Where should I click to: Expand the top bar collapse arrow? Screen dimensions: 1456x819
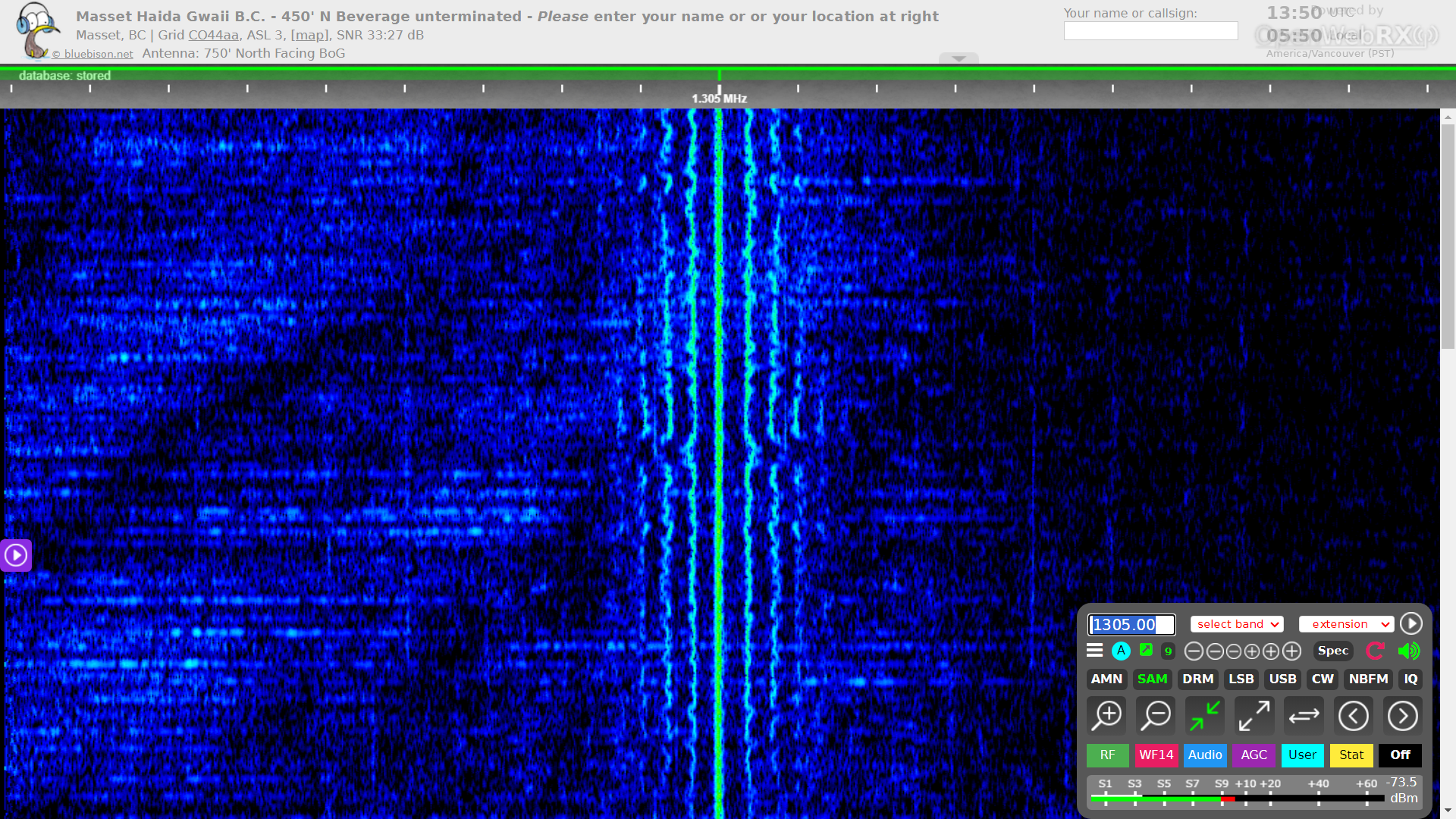959,58
